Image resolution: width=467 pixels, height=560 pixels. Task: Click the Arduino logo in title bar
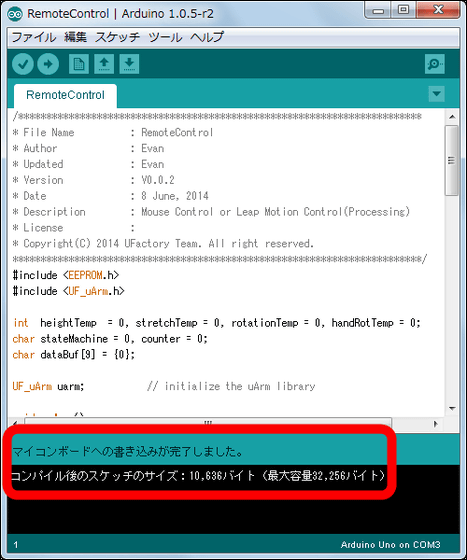(15, 14)
